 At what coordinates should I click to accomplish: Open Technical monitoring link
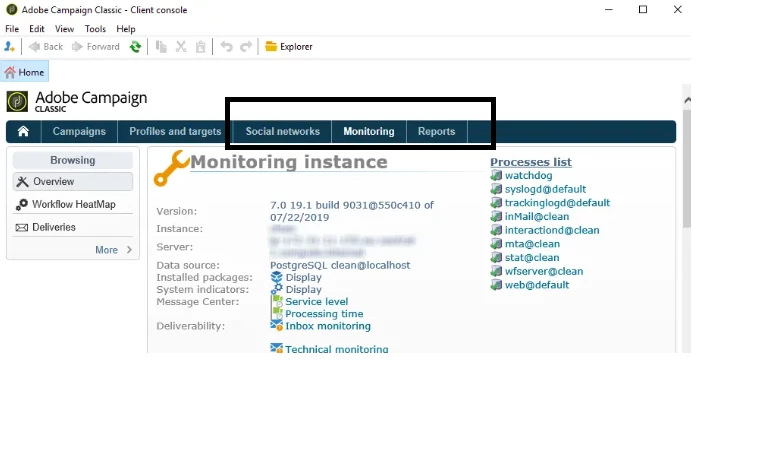pos(336,349)
